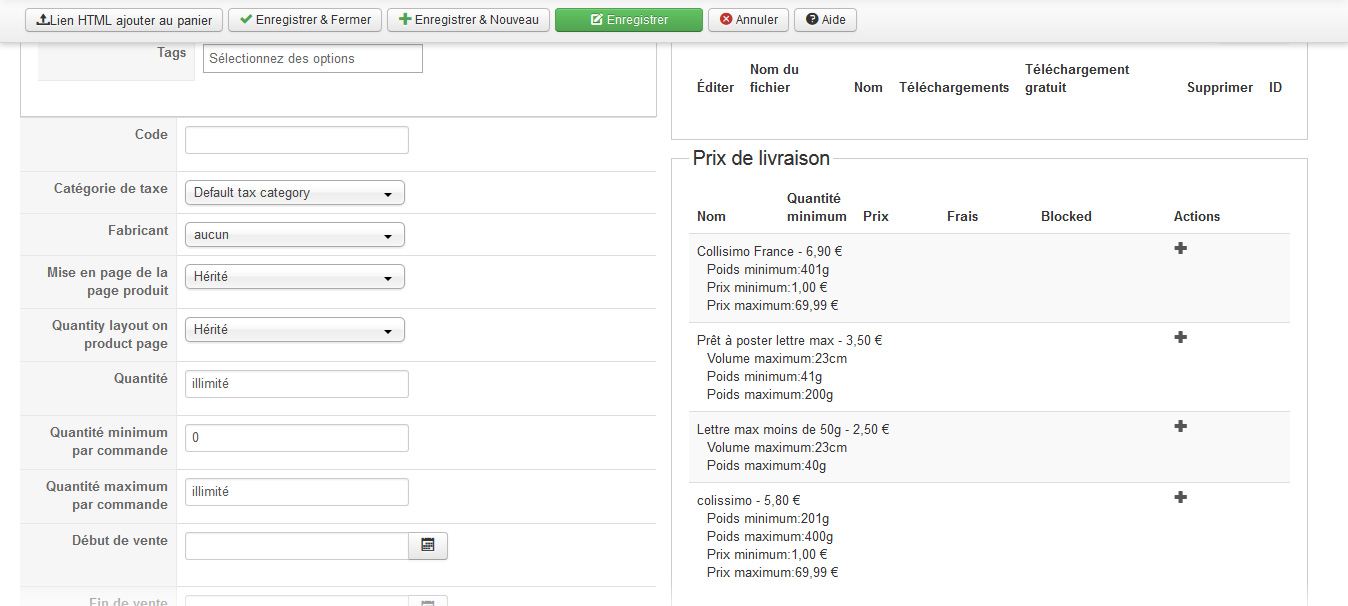The height and width of the screenshot is (606, 1348).
Task: Click the Quantité input field
Action: (297, 384)
